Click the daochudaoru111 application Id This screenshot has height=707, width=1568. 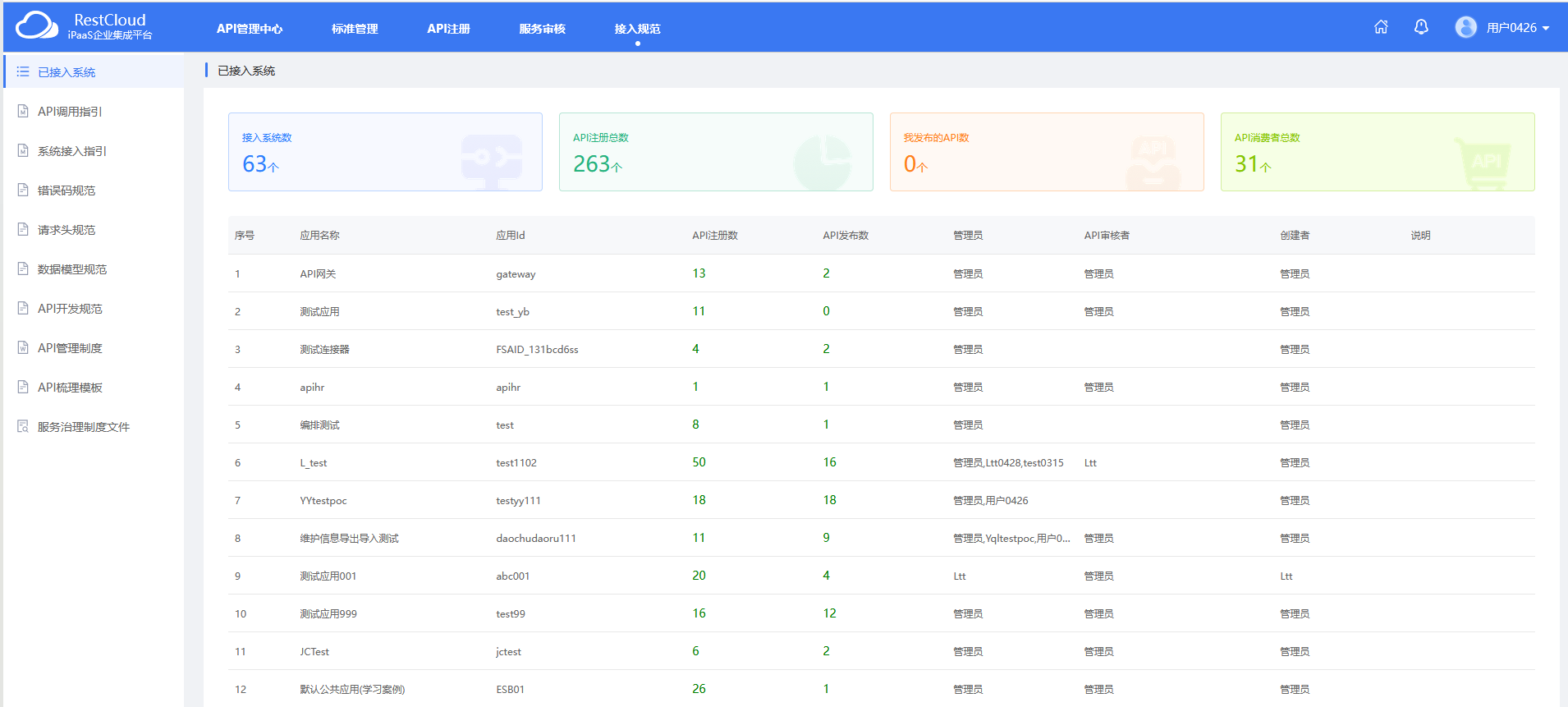click(x=536, y=538)
